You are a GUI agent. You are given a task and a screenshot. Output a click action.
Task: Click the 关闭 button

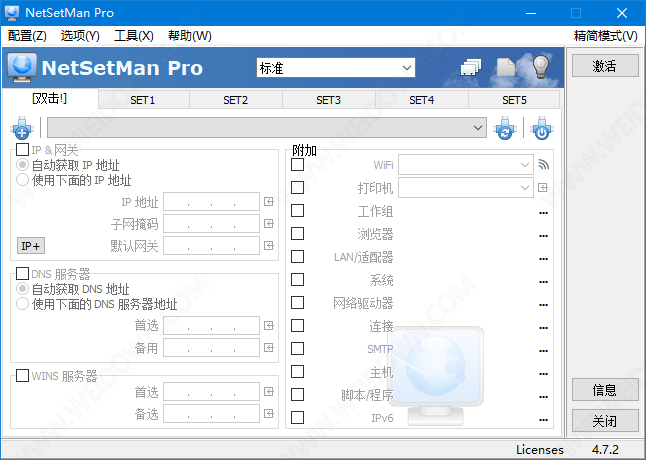605,421
